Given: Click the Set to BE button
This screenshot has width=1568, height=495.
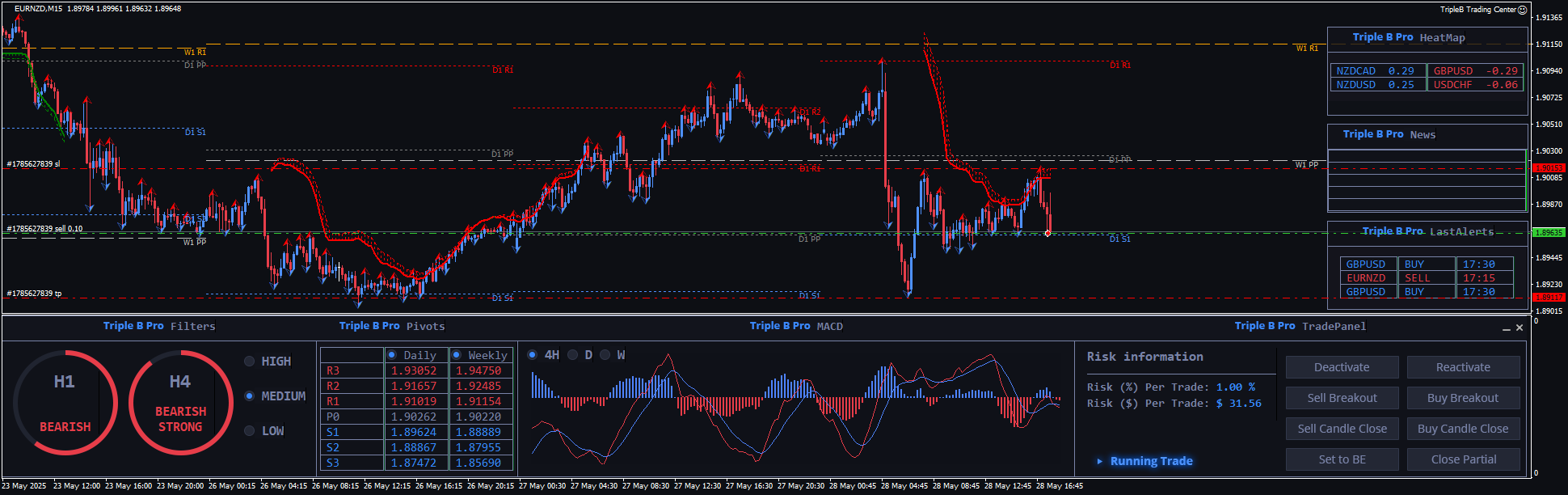Looking at the screenshot, I should 1342,459.
